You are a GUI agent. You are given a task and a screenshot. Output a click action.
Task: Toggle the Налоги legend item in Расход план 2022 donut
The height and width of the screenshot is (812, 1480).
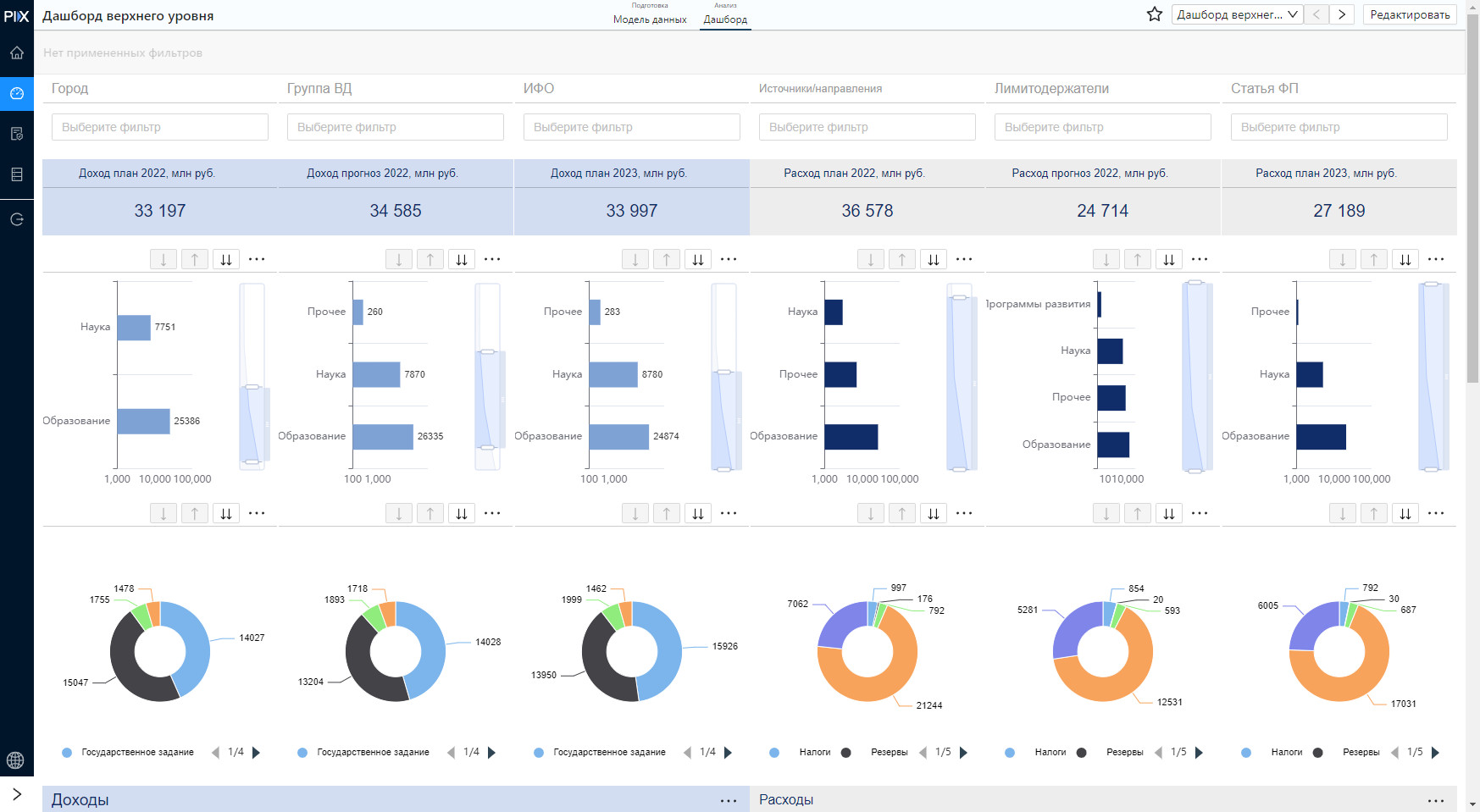tap(814, 752)
